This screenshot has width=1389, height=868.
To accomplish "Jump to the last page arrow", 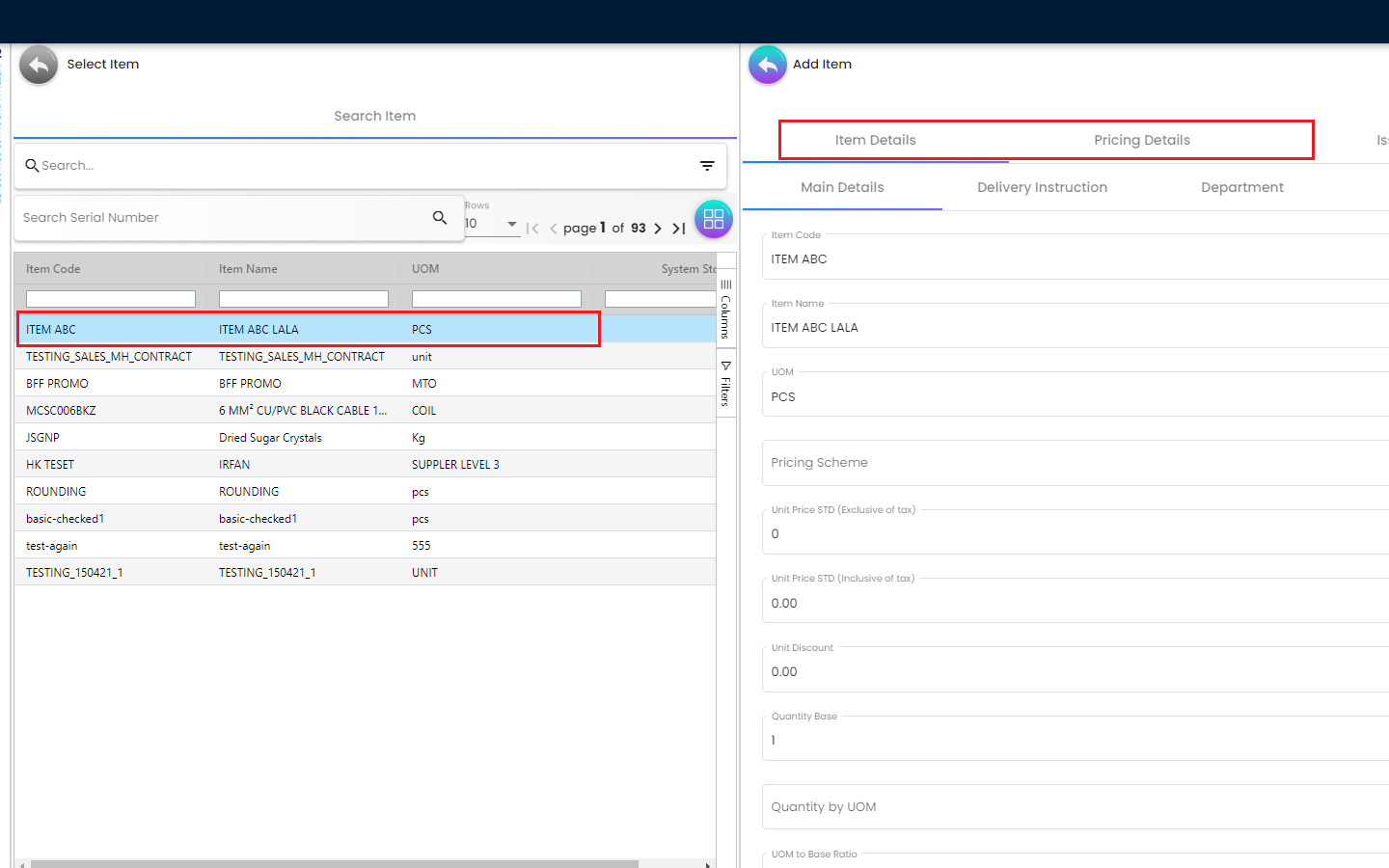I will pyautogui.click(x=679, y=229).
